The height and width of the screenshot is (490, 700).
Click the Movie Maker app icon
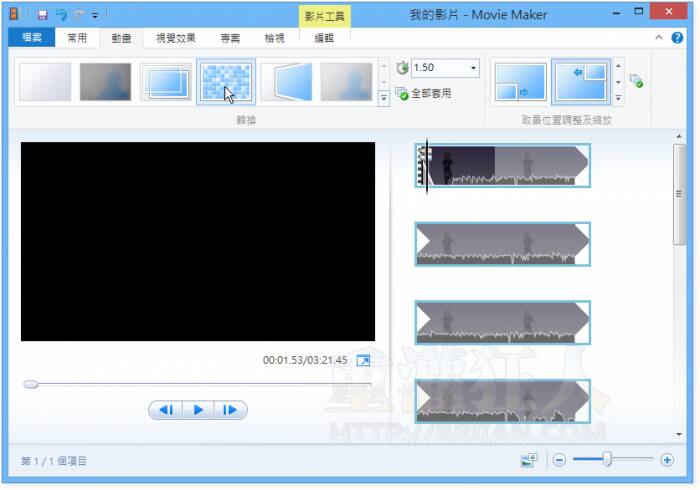coord(14,15)
